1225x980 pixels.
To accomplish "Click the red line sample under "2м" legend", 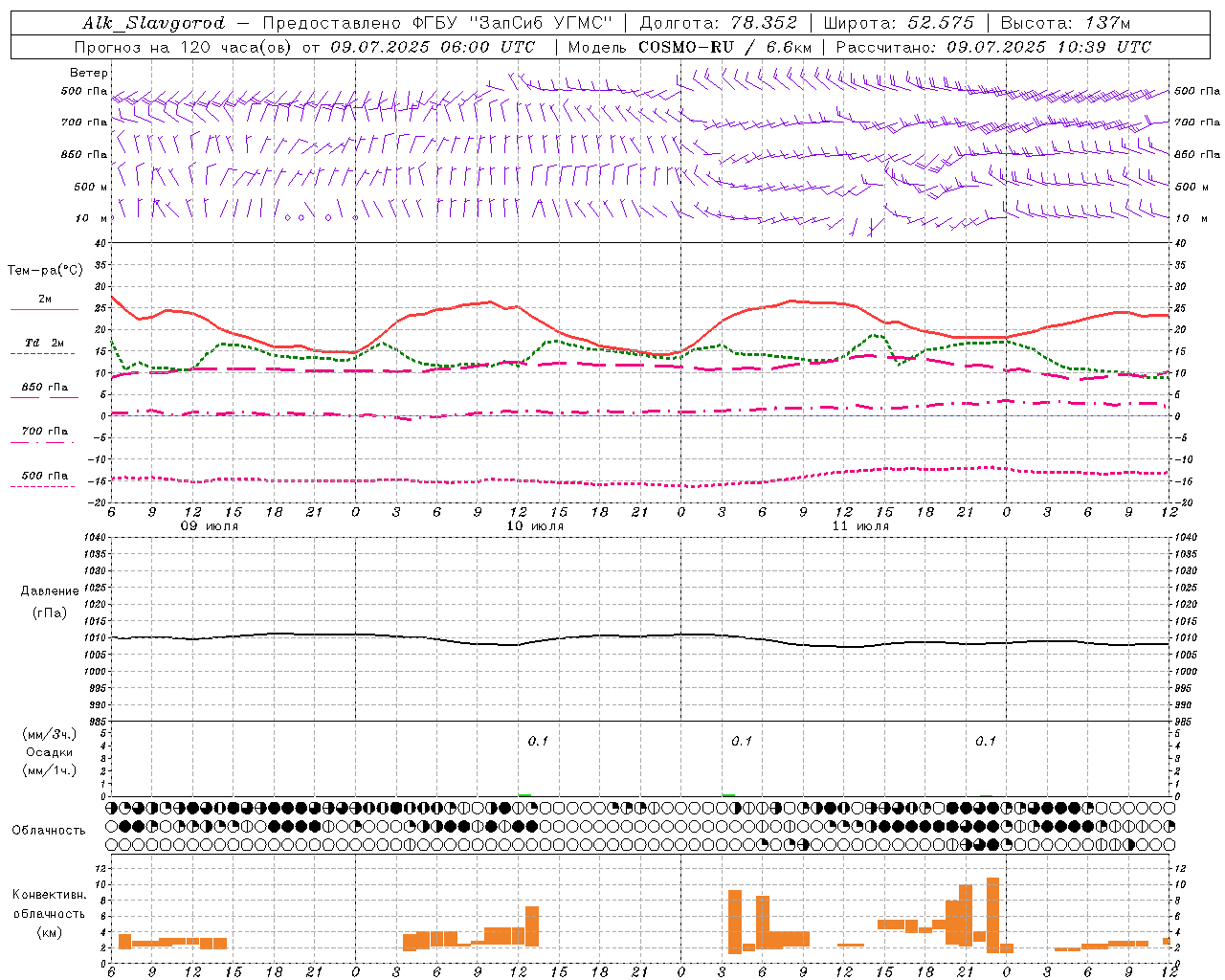I will [44, 310].
